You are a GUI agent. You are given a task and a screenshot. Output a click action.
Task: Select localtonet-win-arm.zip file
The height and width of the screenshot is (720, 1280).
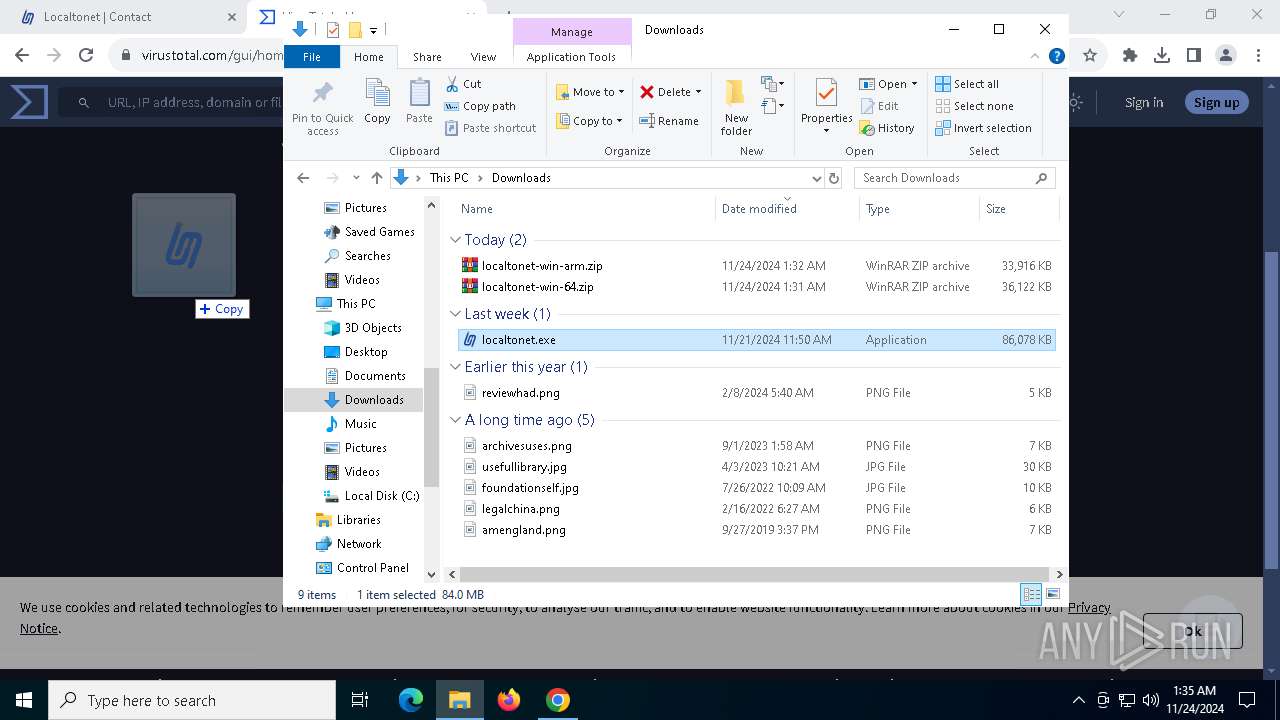coord(756,266)
